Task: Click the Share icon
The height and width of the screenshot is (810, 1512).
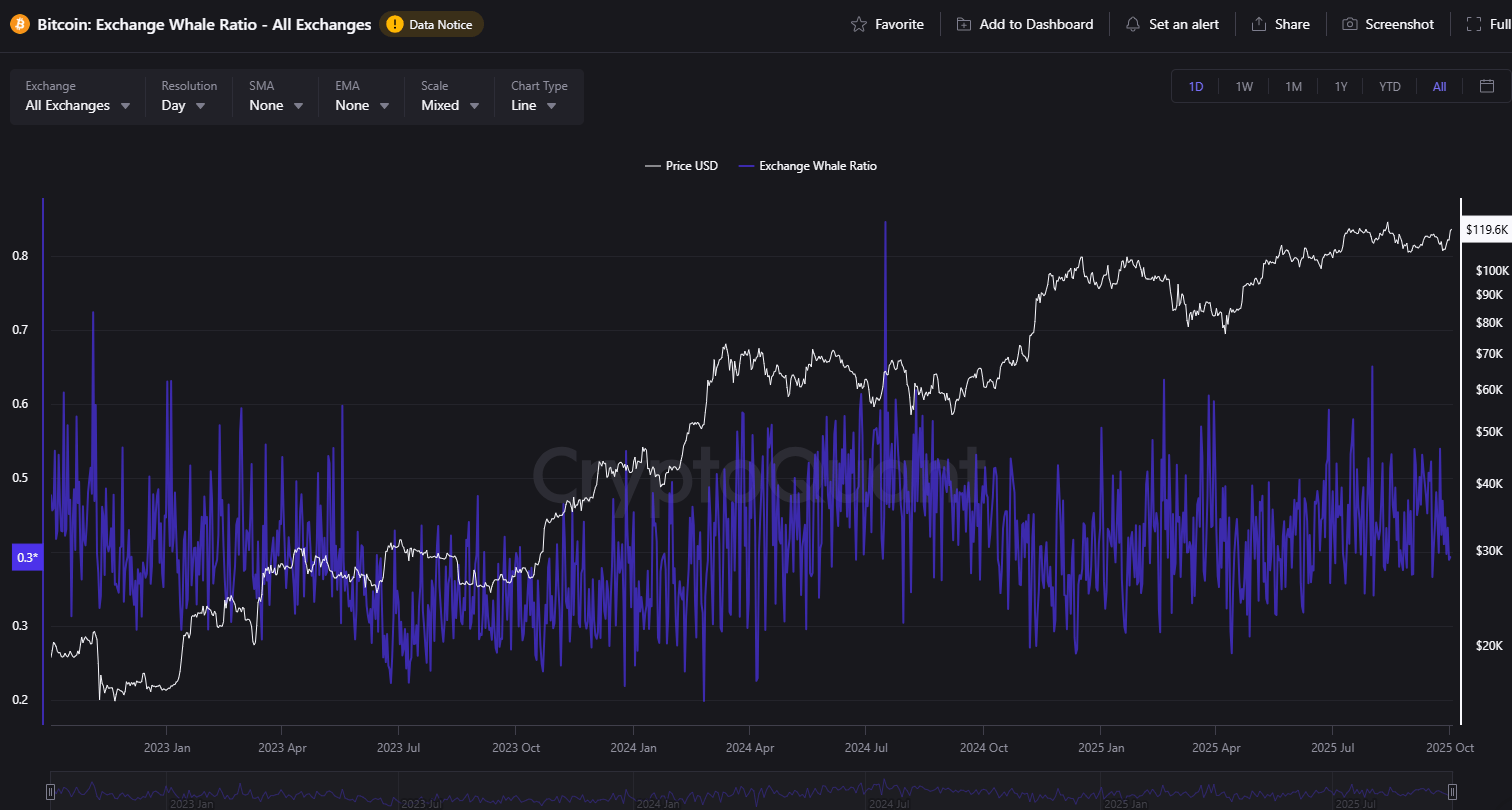Action: (x=1260, y=23)
